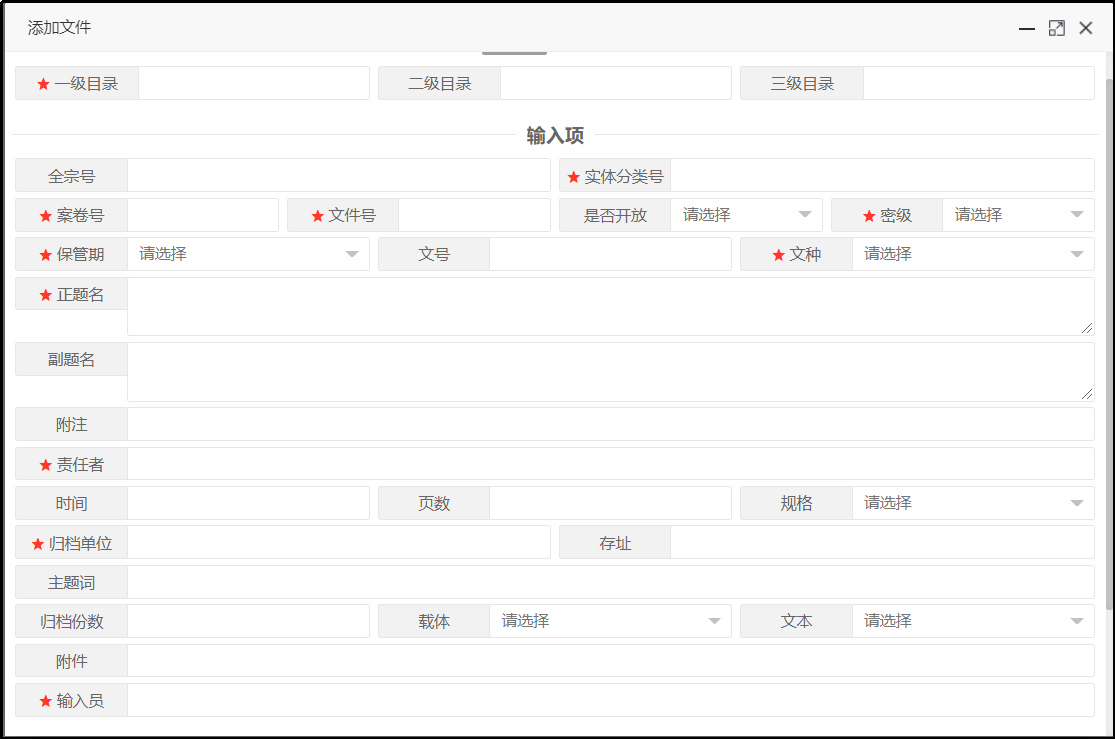
Task: Open the 保管期 select box
Action: pos(248,254)
